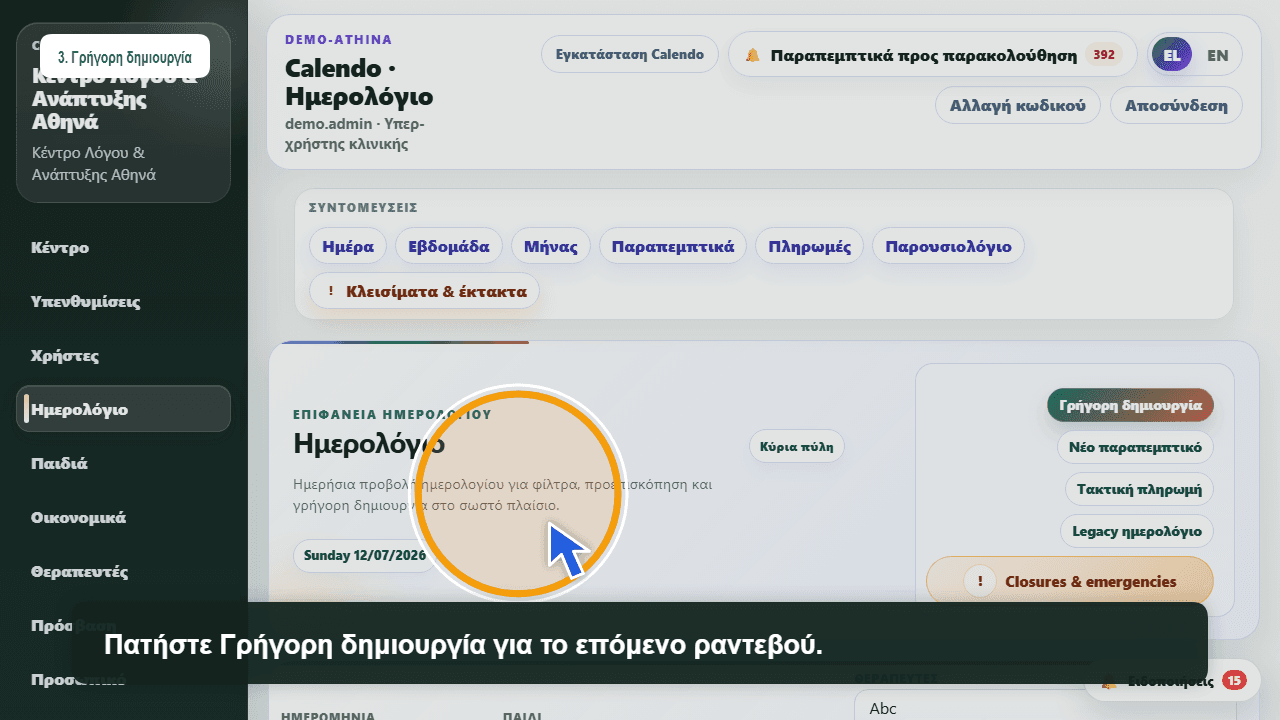Screen dimensions: 1280x720
Task: Click the ΣΥΝΤΟΜΕΥΣΕΙΣ section label
Action: tap(363, 208)
